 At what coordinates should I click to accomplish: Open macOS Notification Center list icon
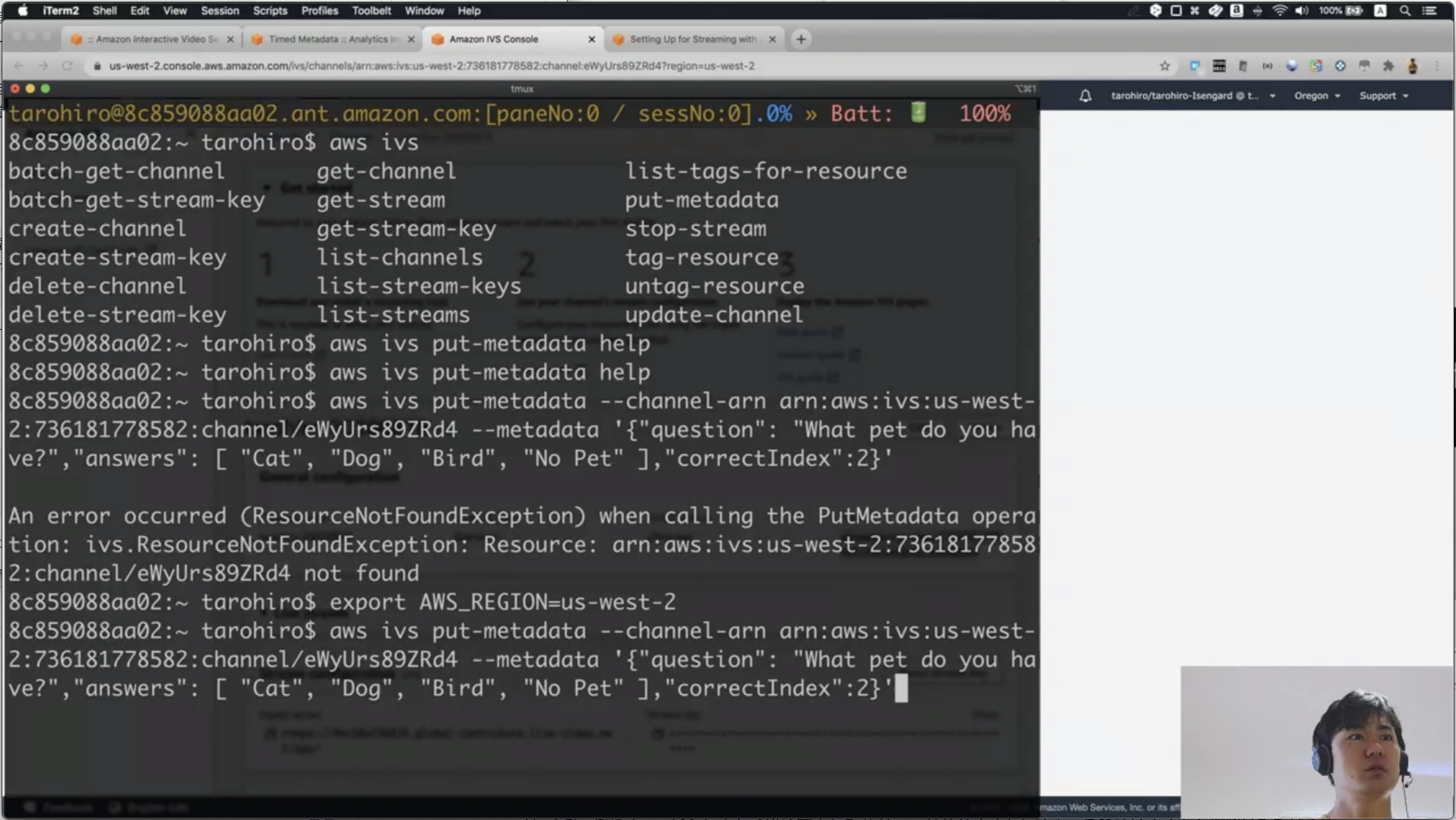tap(1429, 11)
